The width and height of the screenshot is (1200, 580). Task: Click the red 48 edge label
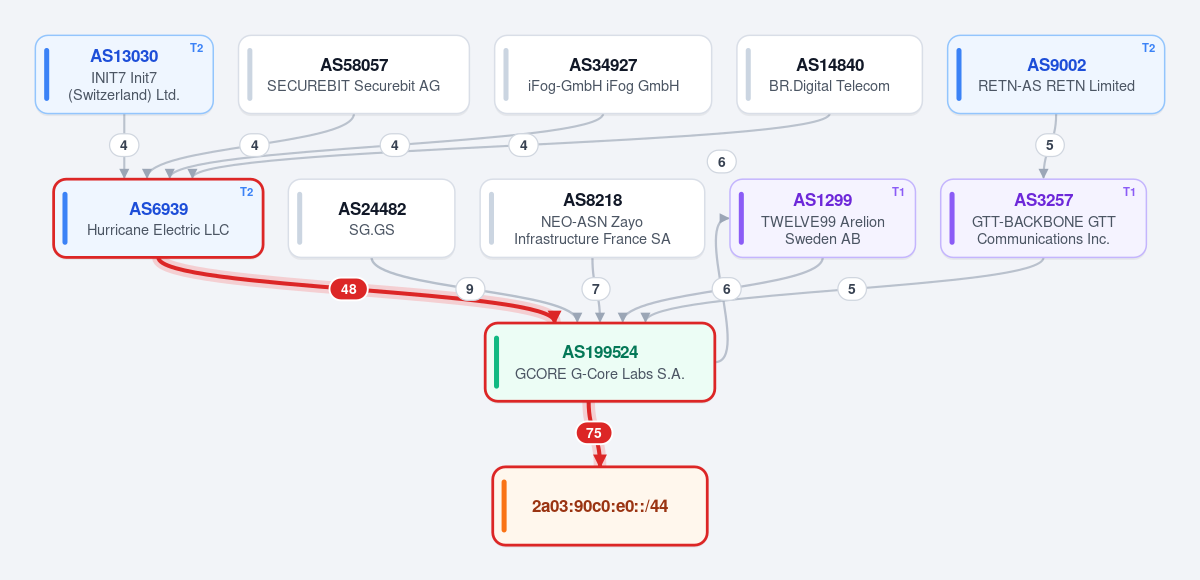(348, 289)
